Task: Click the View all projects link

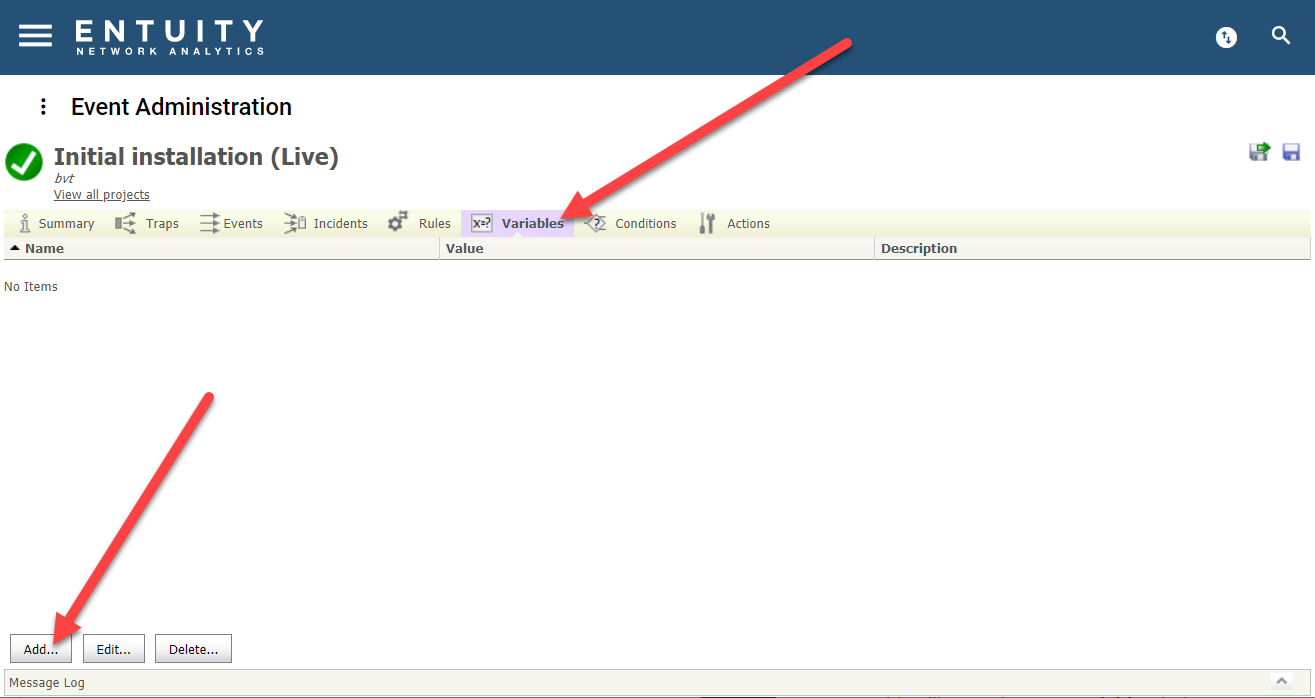Action: (101, 195)
